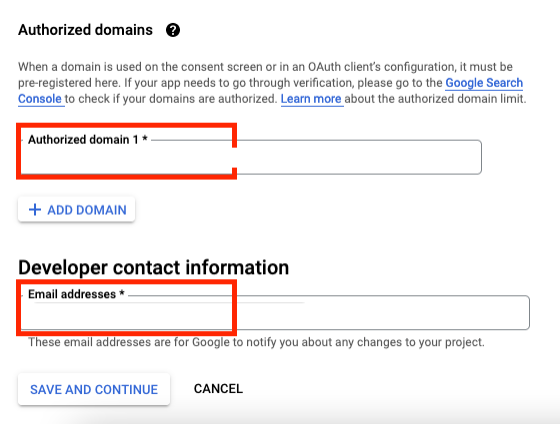The height and width of the screenshot is (424, 560).
Task: Click the Authorized domain 1 field label
Action: click(x=83, y=139)
